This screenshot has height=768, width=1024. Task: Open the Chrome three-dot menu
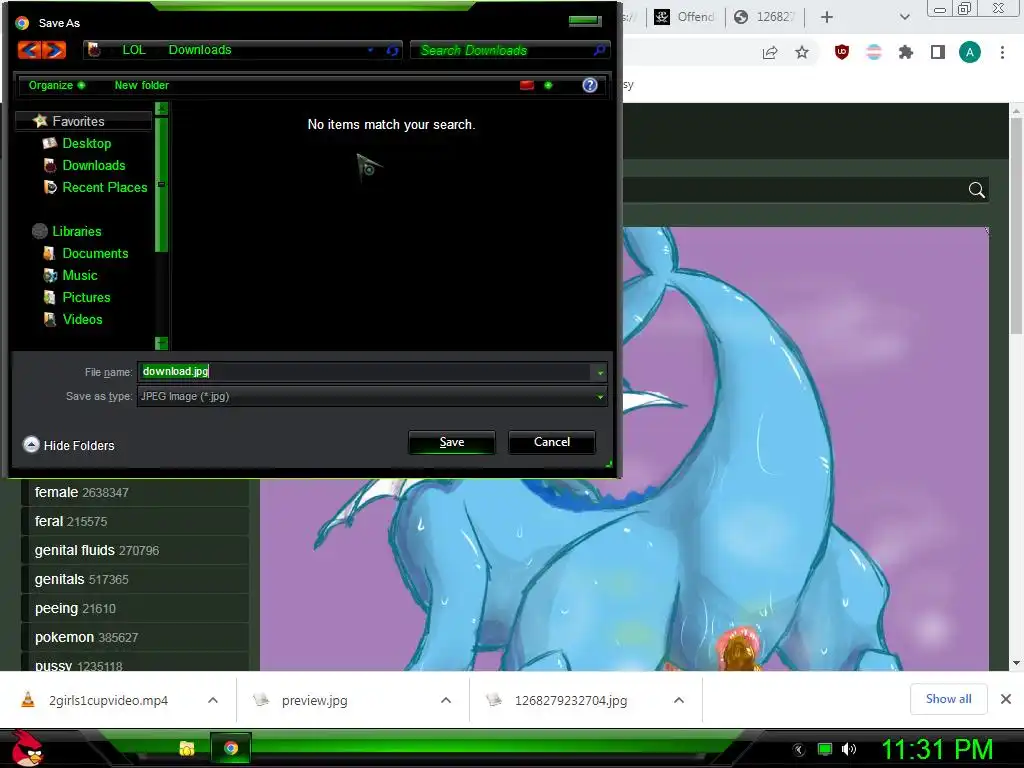click(1002, 52)
